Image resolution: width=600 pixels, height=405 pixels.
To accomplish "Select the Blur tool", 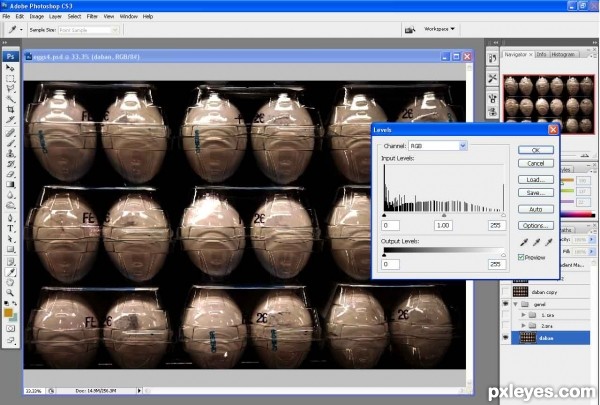I will 10,195.
